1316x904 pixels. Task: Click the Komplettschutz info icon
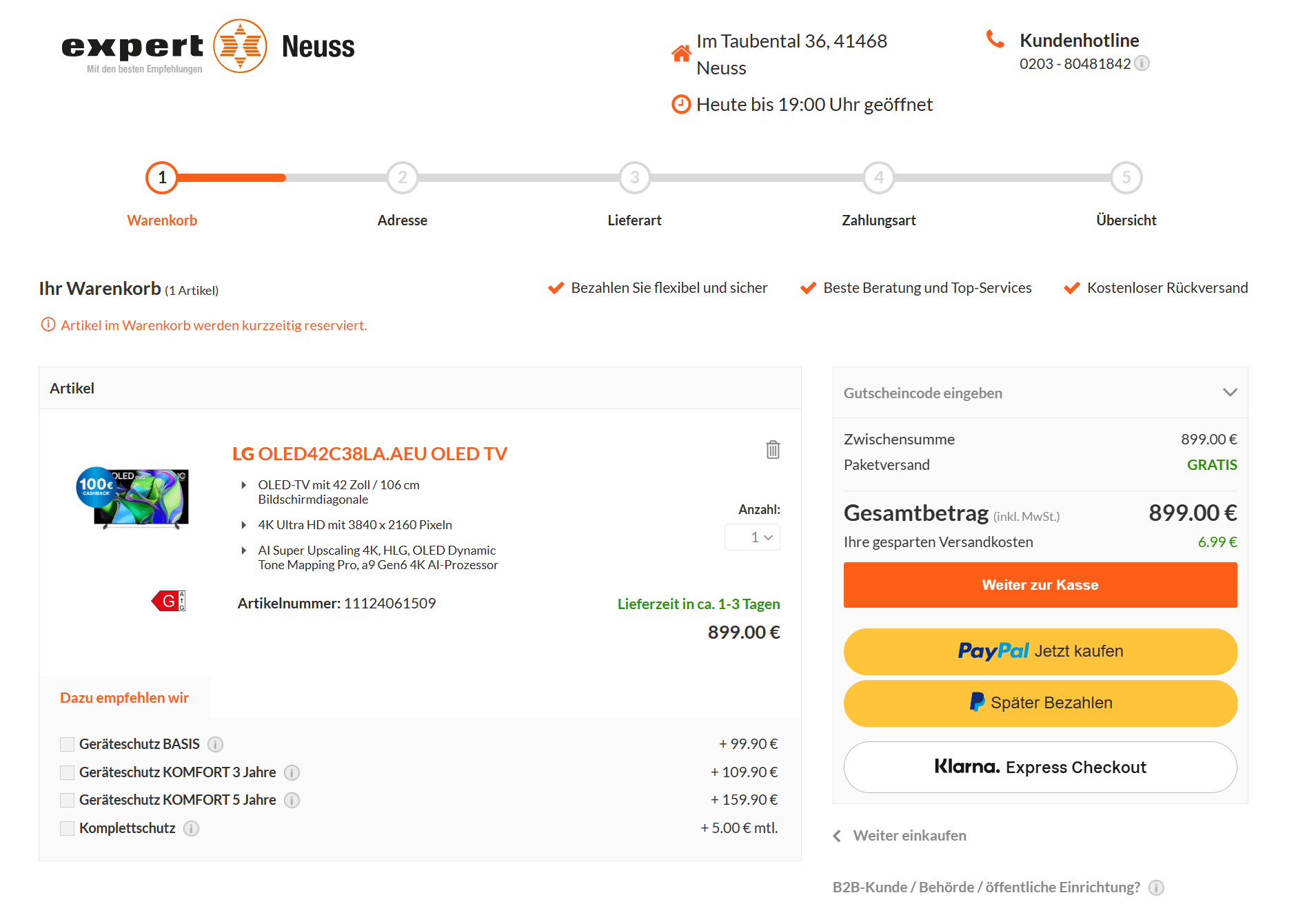coord(192,828)
